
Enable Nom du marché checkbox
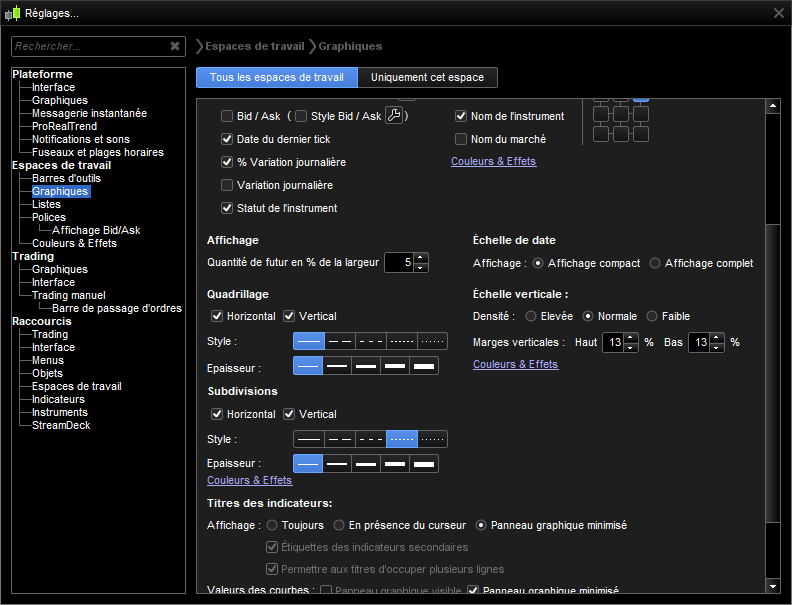(461, 139)
